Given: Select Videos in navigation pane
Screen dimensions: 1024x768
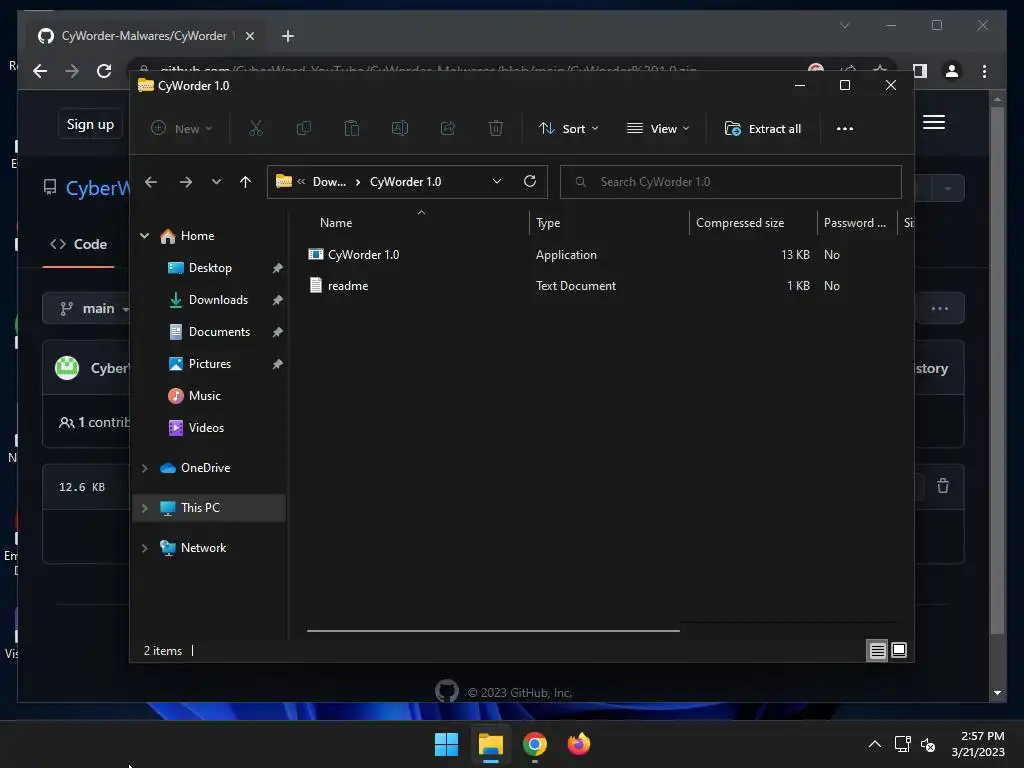Looking at the screenshot, I should pos(206,428).
